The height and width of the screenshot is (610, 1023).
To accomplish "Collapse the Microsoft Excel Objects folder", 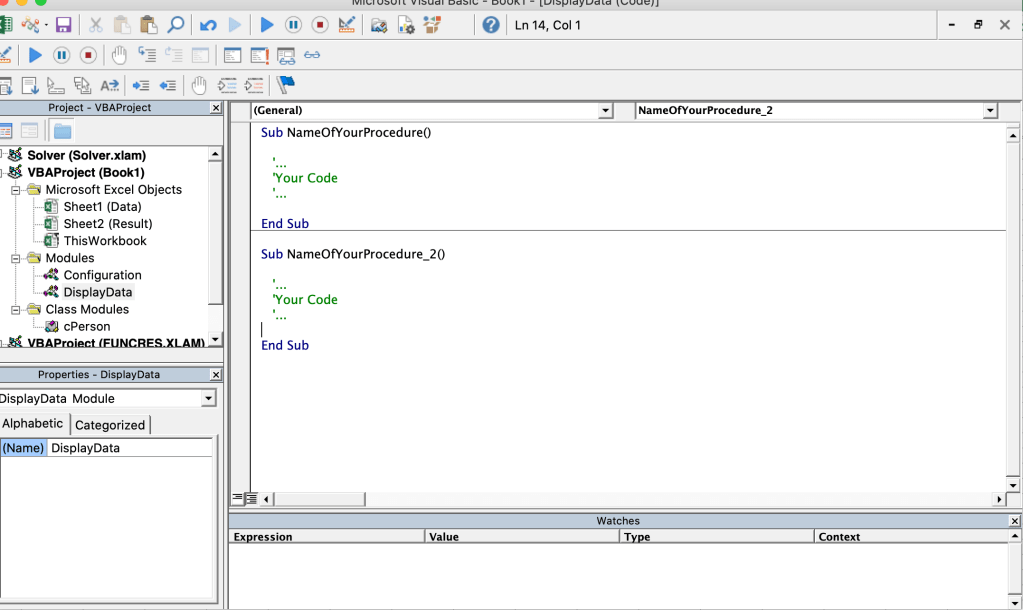I will coord(17,189).
